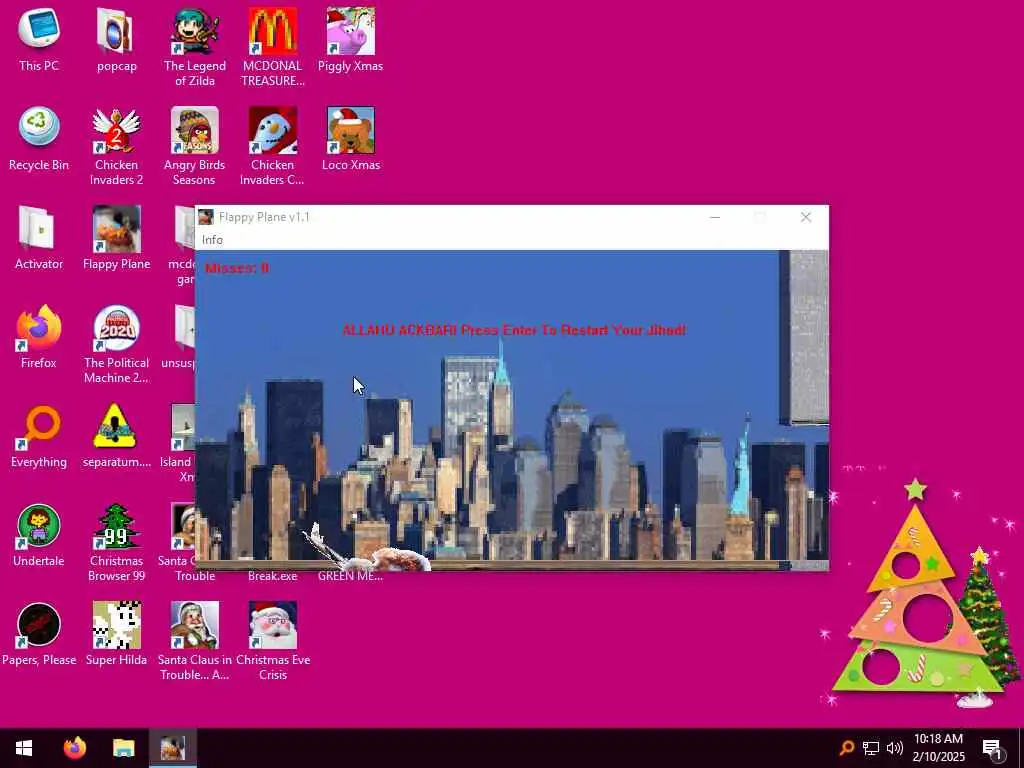Viewport: 1024px width, 768px height.
Task: Open the notification center icon
Action: (x=992, y=748)
